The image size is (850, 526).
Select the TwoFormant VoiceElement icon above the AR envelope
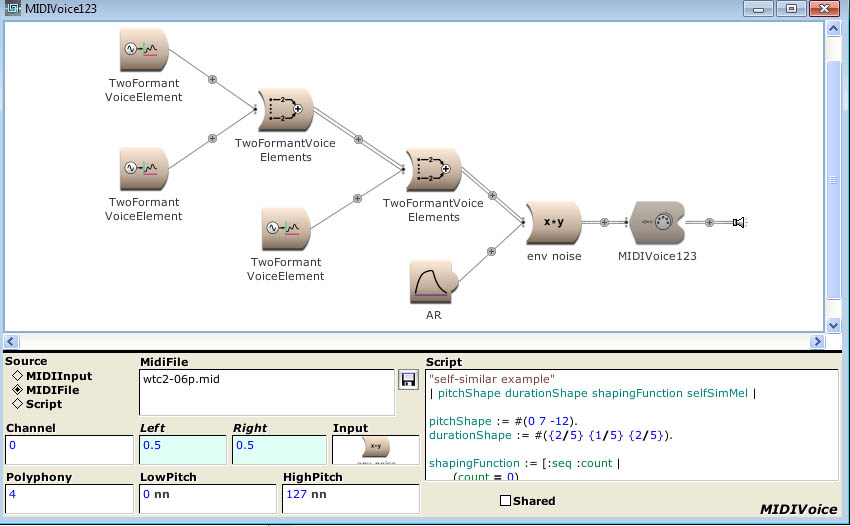(286, 228)
